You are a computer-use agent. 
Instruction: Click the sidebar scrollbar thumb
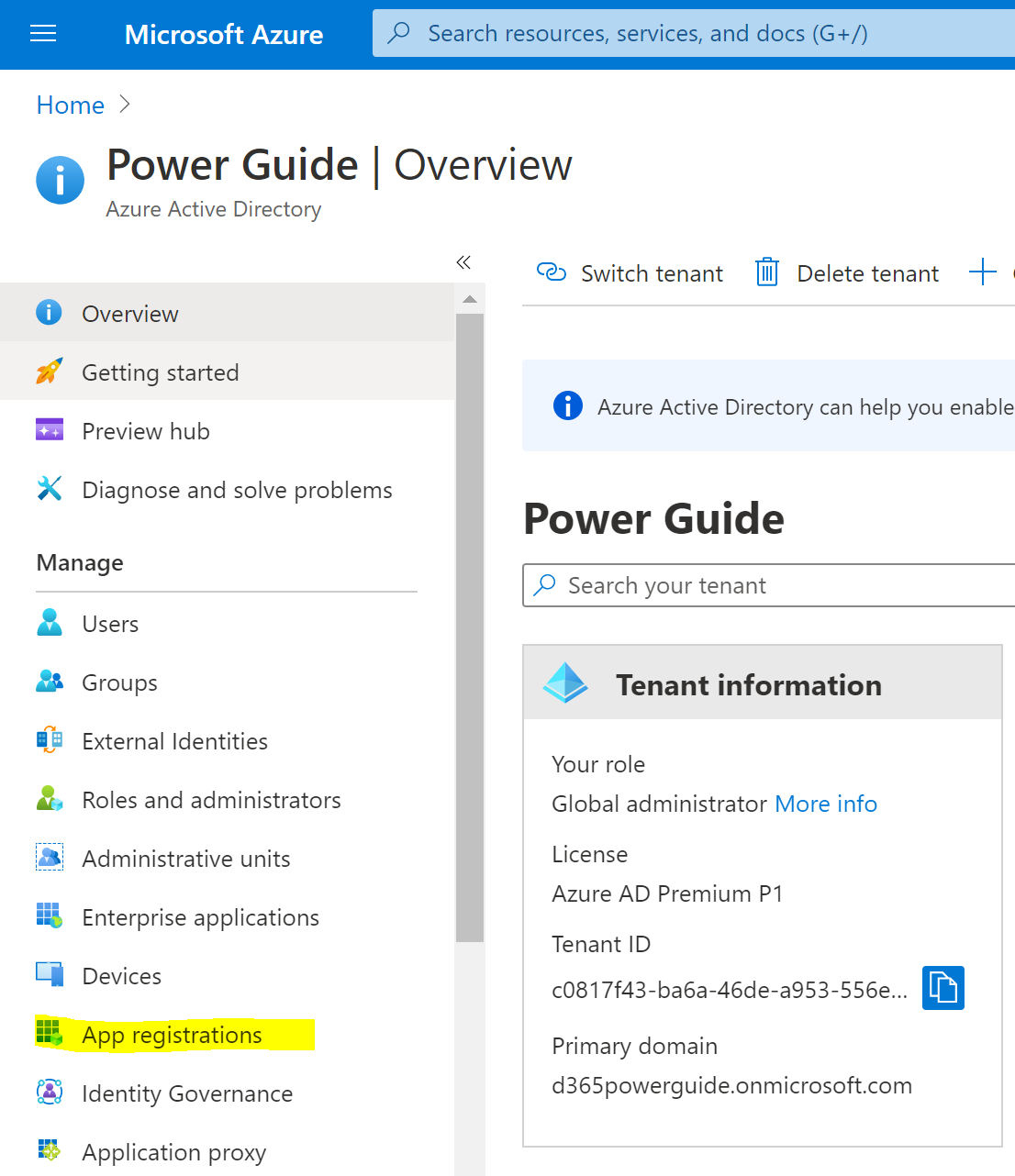pyautogui.click(x=470, y=628)
